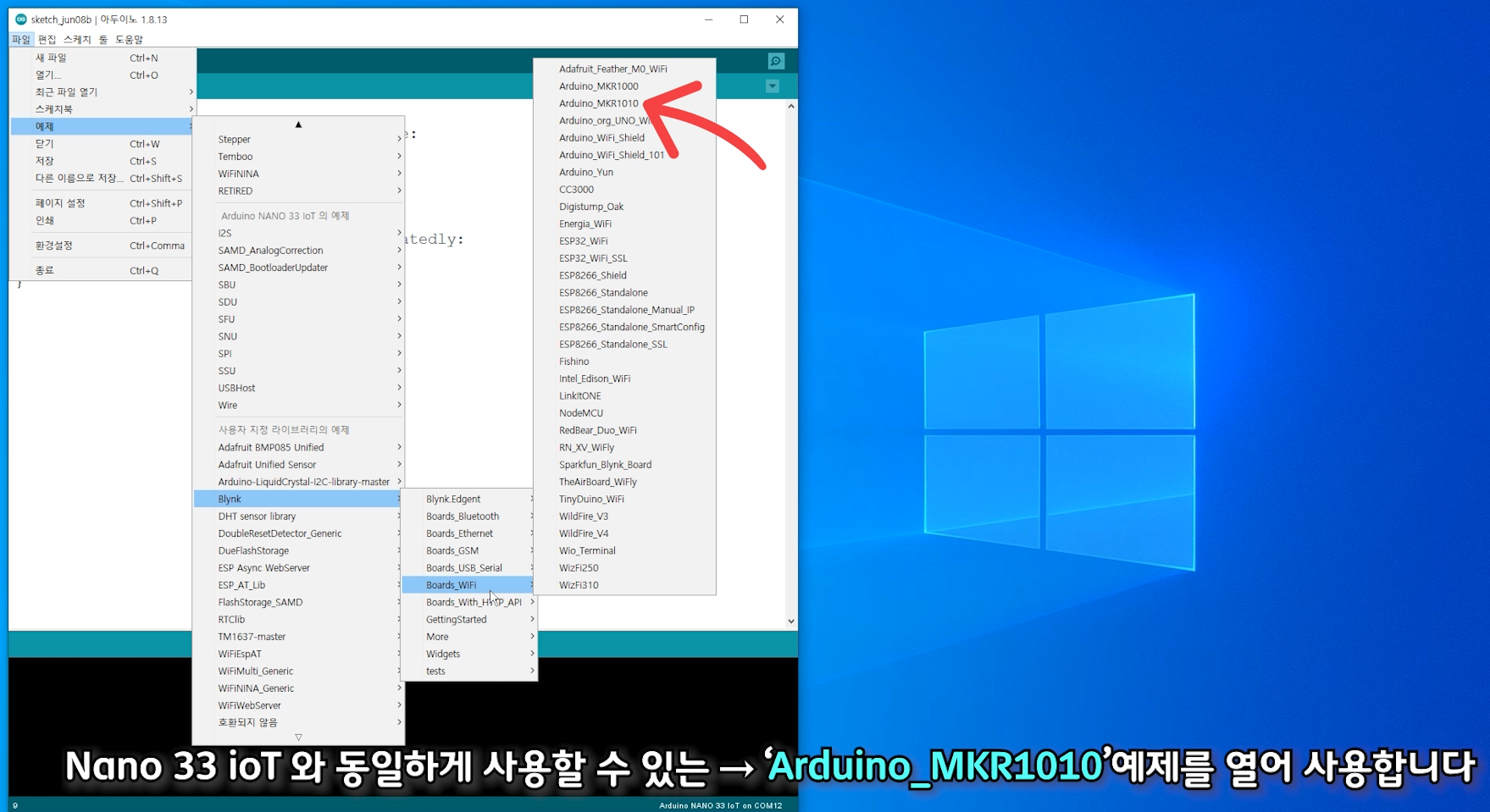Open 페이지 설정 menu entry

[102, 203]
